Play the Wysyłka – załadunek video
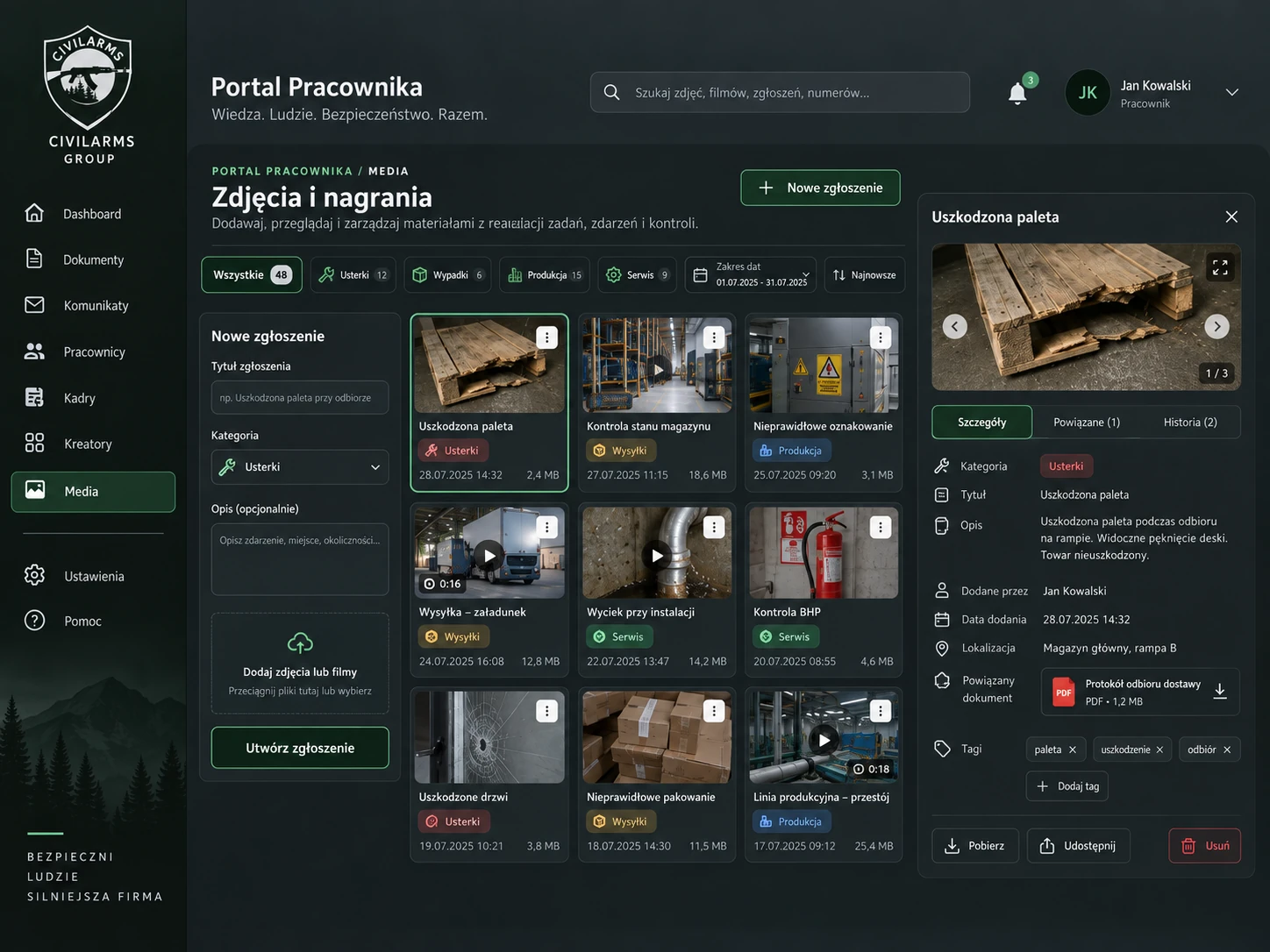 pos(489,555)
